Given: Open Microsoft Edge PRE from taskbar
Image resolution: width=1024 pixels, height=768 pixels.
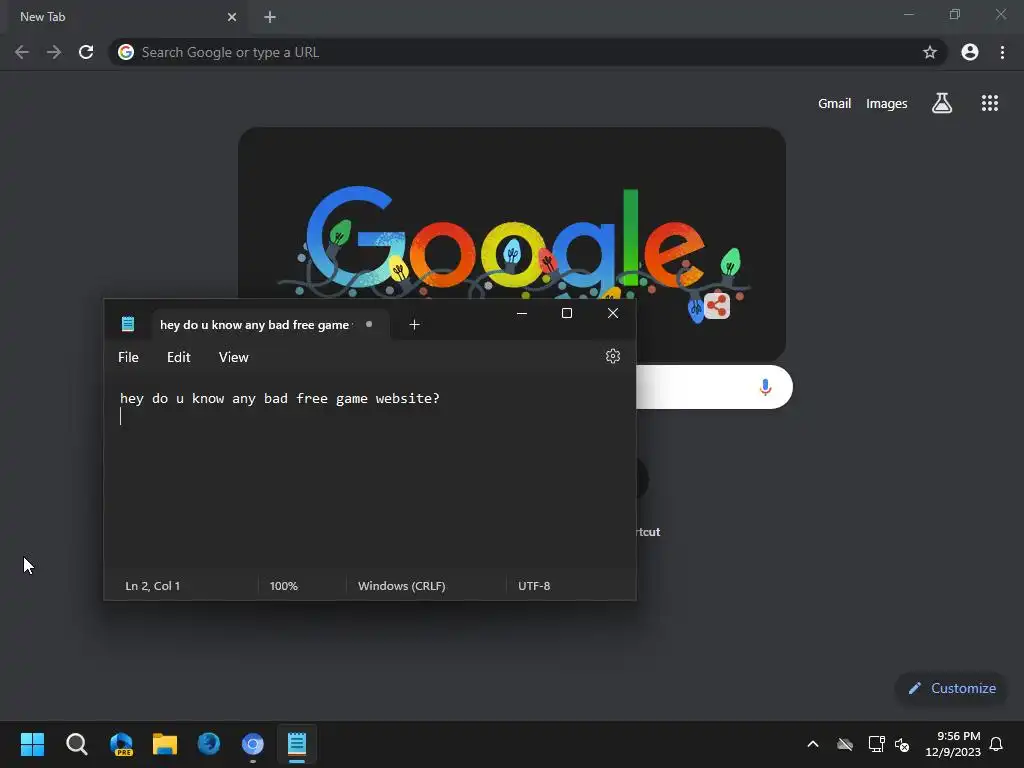Looking at the screenshot, I should click(x=121, y=744).
